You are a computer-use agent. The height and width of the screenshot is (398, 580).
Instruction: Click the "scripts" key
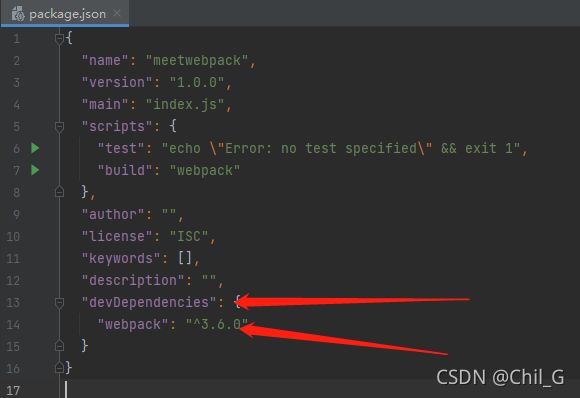(x=117, y=127)
